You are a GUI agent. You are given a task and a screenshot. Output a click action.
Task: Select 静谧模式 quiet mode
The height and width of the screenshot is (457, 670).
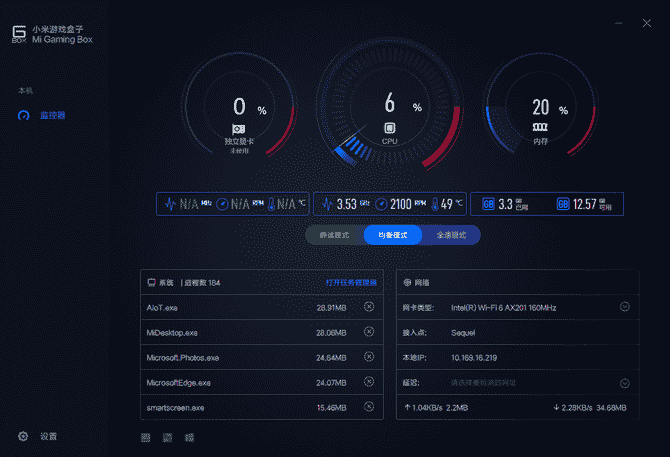tap(335, 235)
